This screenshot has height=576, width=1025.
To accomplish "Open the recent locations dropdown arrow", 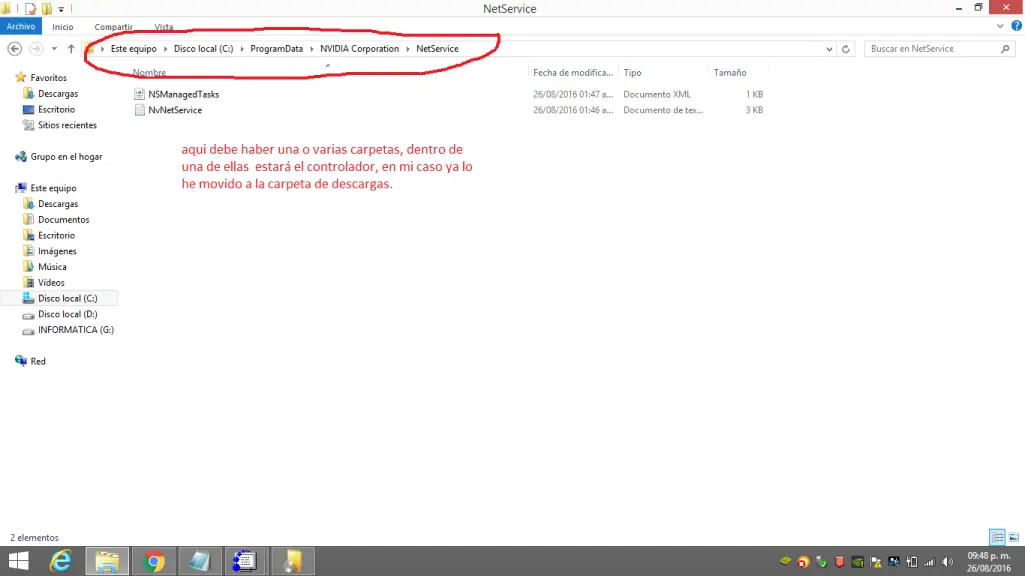I will pyautogui.click(x=54, y=49).
